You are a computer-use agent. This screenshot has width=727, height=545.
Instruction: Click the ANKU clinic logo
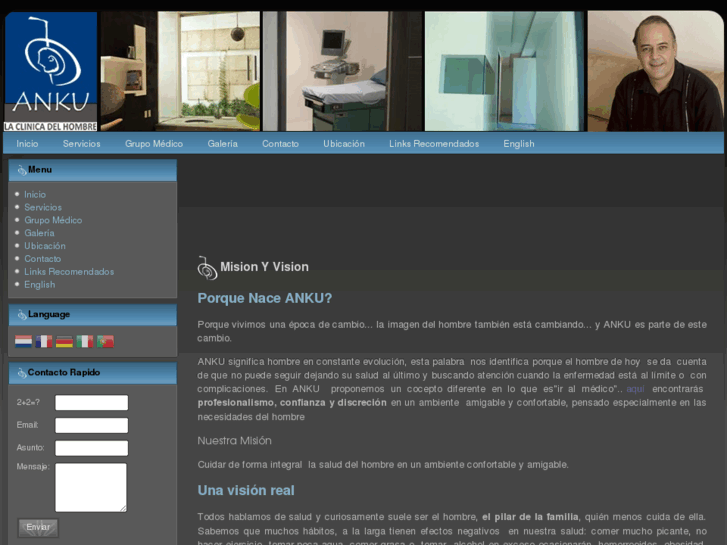51,71
